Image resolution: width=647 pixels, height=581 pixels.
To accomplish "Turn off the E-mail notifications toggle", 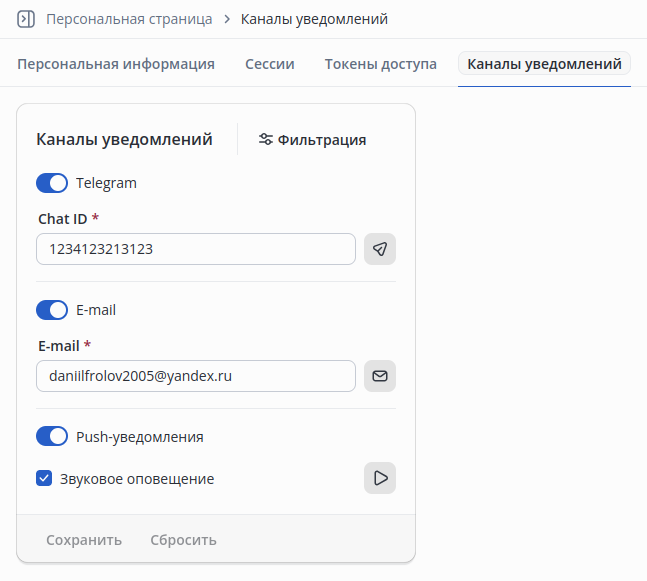I will 52,310.
